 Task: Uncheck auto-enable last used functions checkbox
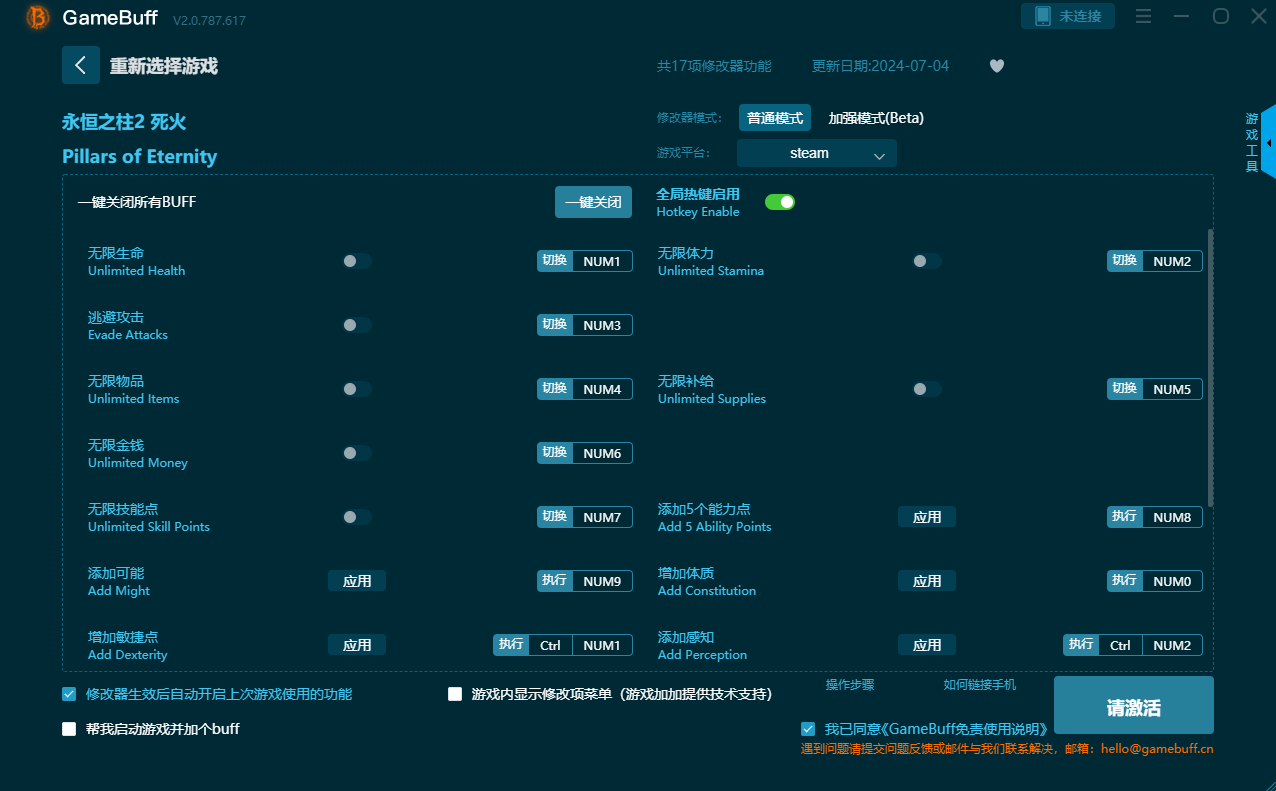click(x=69, y=694)
